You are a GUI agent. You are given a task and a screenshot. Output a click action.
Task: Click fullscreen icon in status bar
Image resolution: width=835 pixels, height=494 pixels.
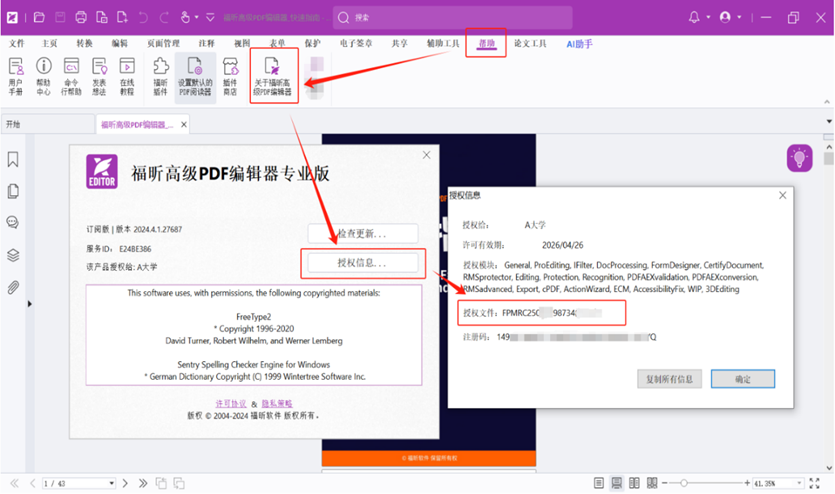coord(815,483)
